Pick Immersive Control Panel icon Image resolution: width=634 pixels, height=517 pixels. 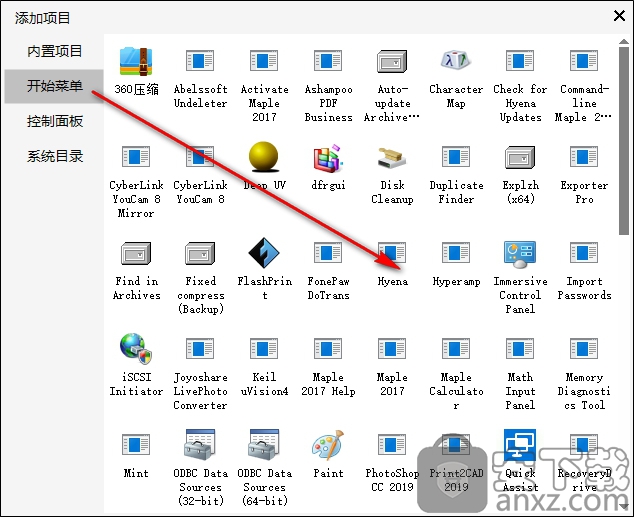520,254
